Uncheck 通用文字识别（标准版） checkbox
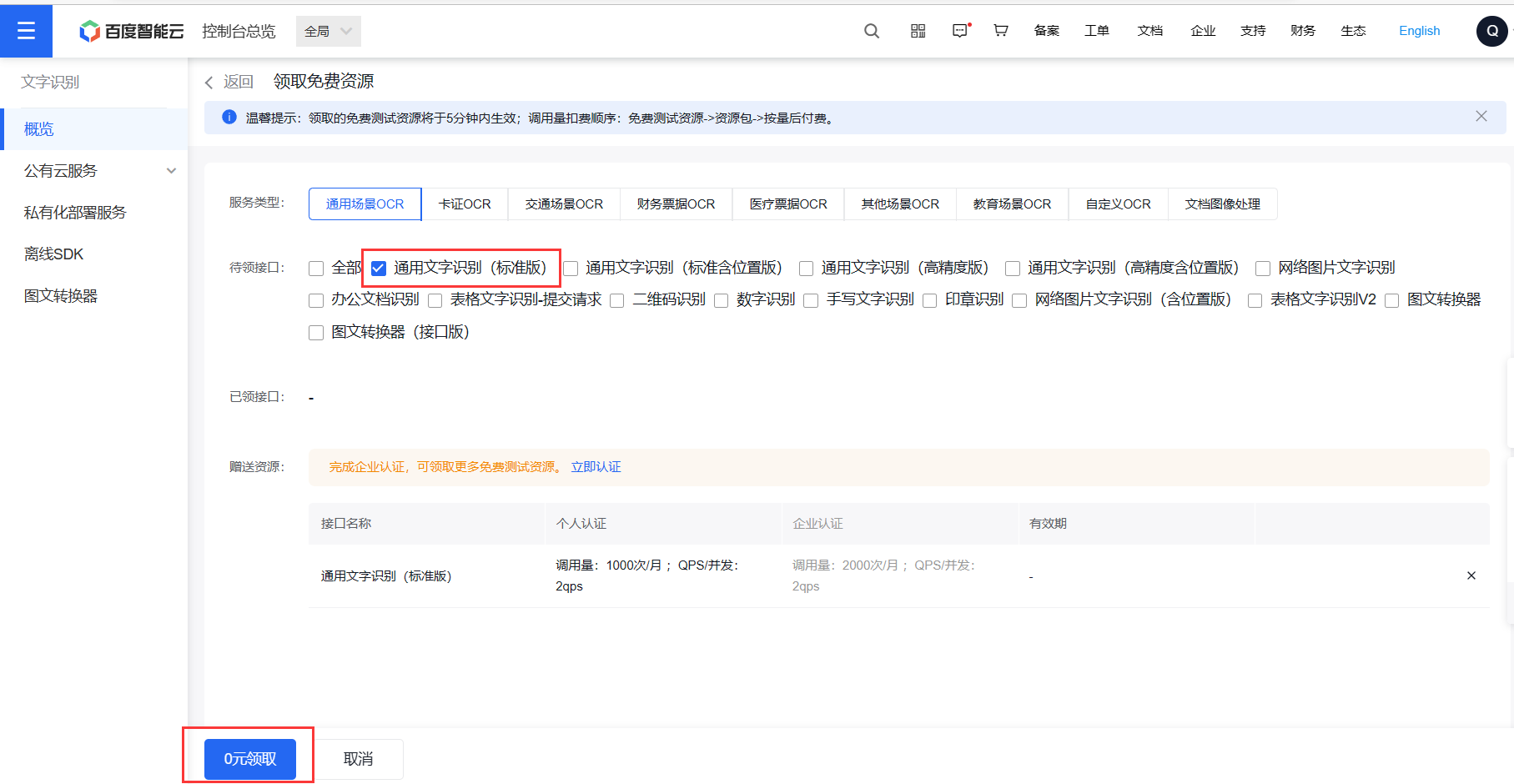The image size is (1514, 784). [379, 269]
